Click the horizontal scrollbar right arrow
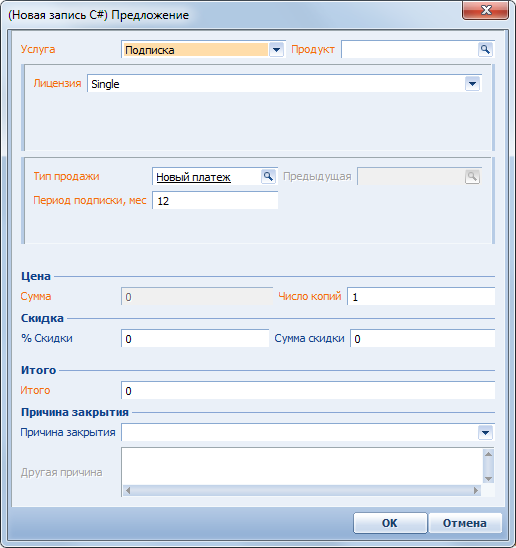This screenshot has height=548, width=516. 476,490
